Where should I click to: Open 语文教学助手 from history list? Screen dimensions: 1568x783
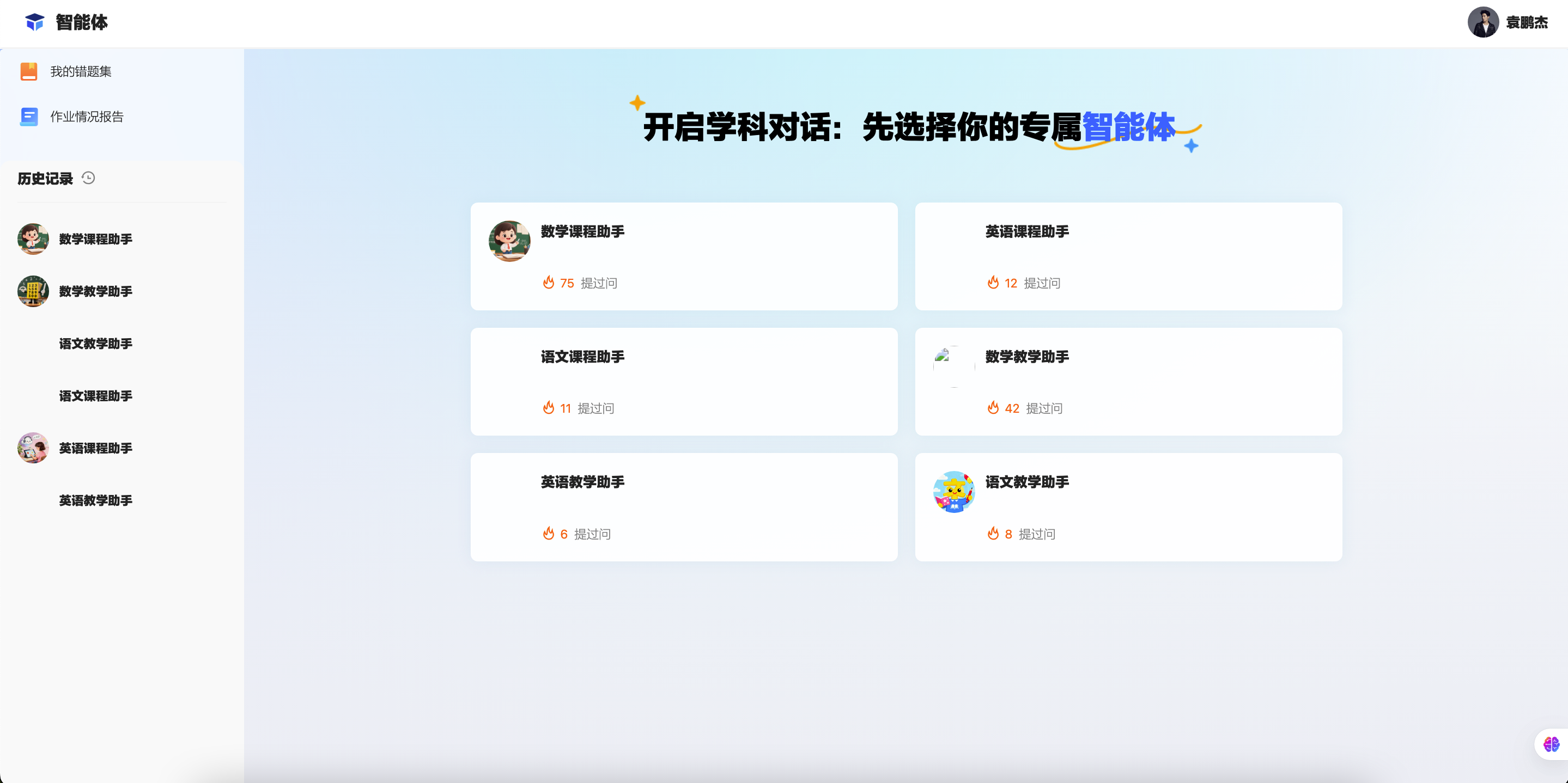[95, 343]
